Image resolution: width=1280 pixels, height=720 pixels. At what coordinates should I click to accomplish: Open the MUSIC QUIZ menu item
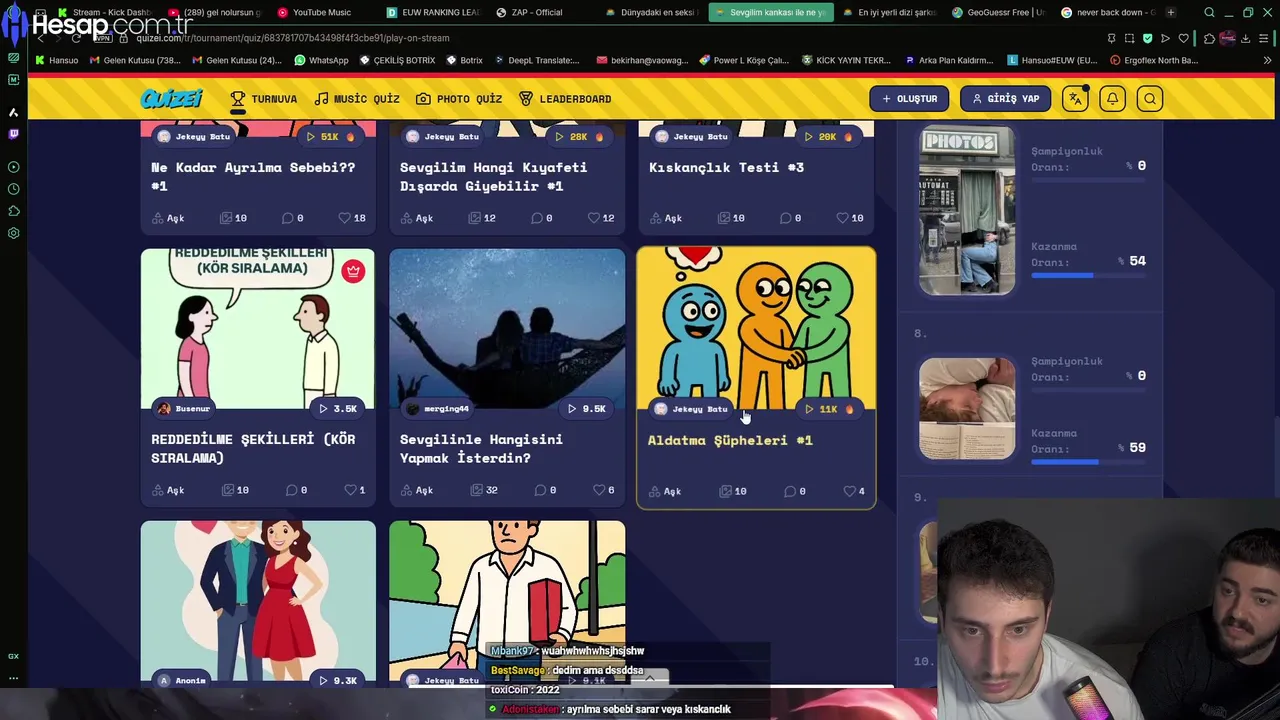[x=357, y=99]
